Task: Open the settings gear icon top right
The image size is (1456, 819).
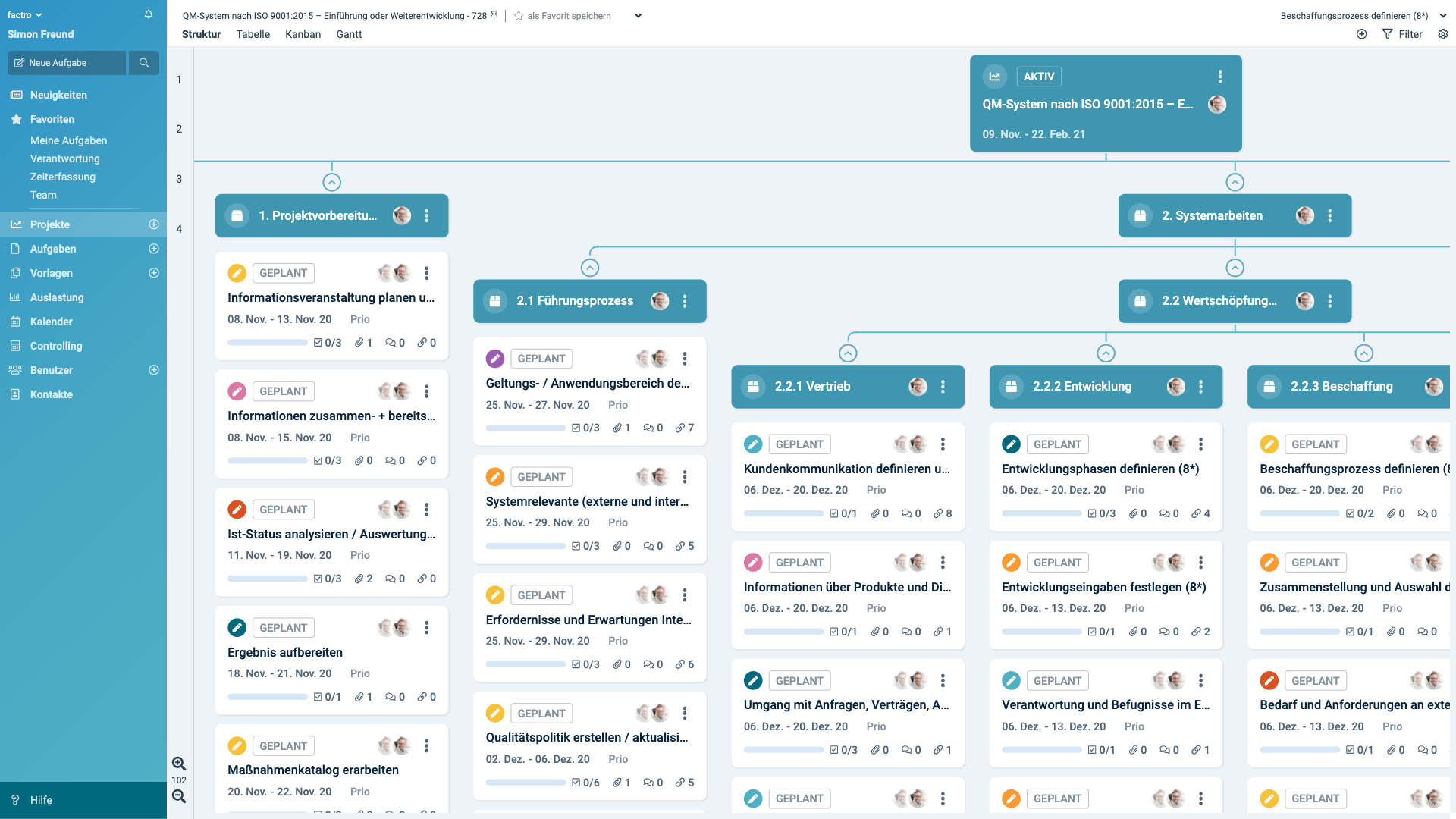Action: (1442, 34)
